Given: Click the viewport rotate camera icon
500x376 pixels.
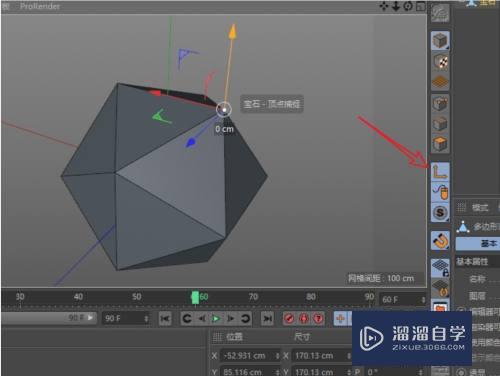Looking at the screenshot, I should point(408,6).
